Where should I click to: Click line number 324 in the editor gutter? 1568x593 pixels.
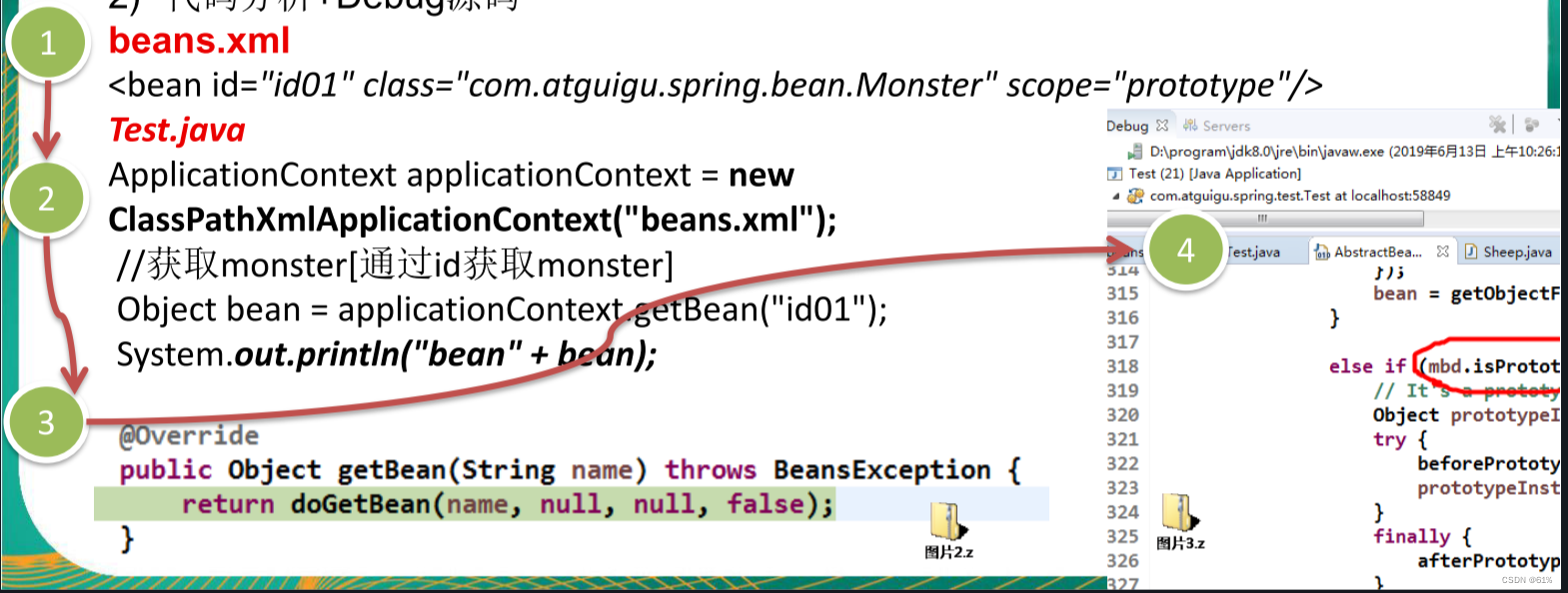pos(1122,512)
